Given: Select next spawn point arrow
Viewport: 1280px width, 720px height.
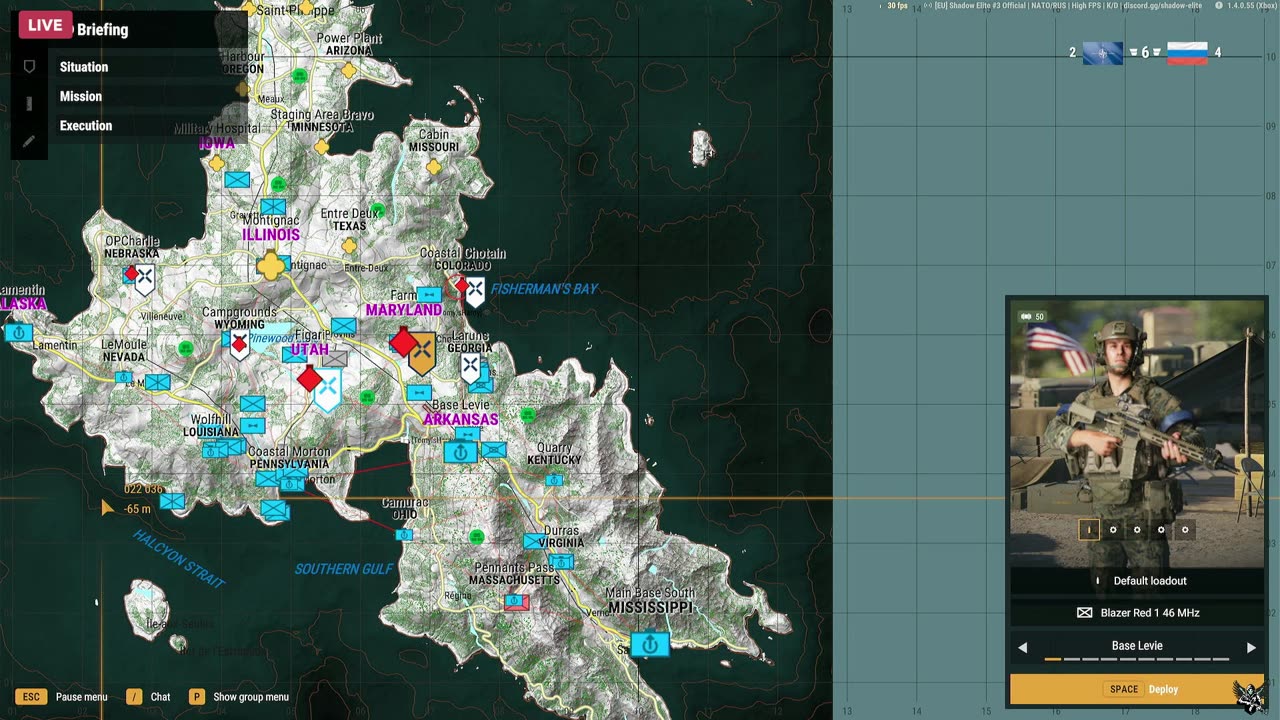Looking at the screenshot, I should [x=1251, y=647].
